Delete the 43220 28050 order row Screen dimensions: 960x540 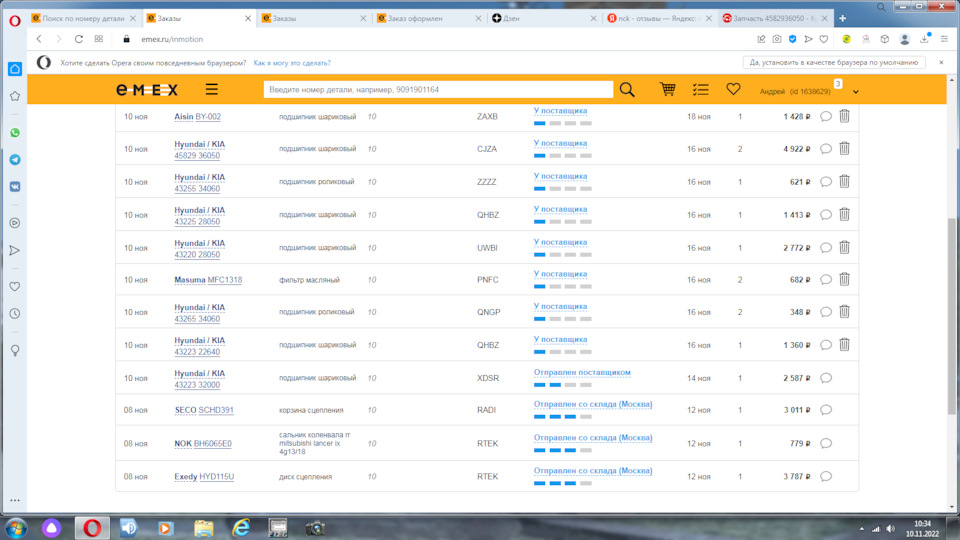pyautogui.click(x=844, y=247)
